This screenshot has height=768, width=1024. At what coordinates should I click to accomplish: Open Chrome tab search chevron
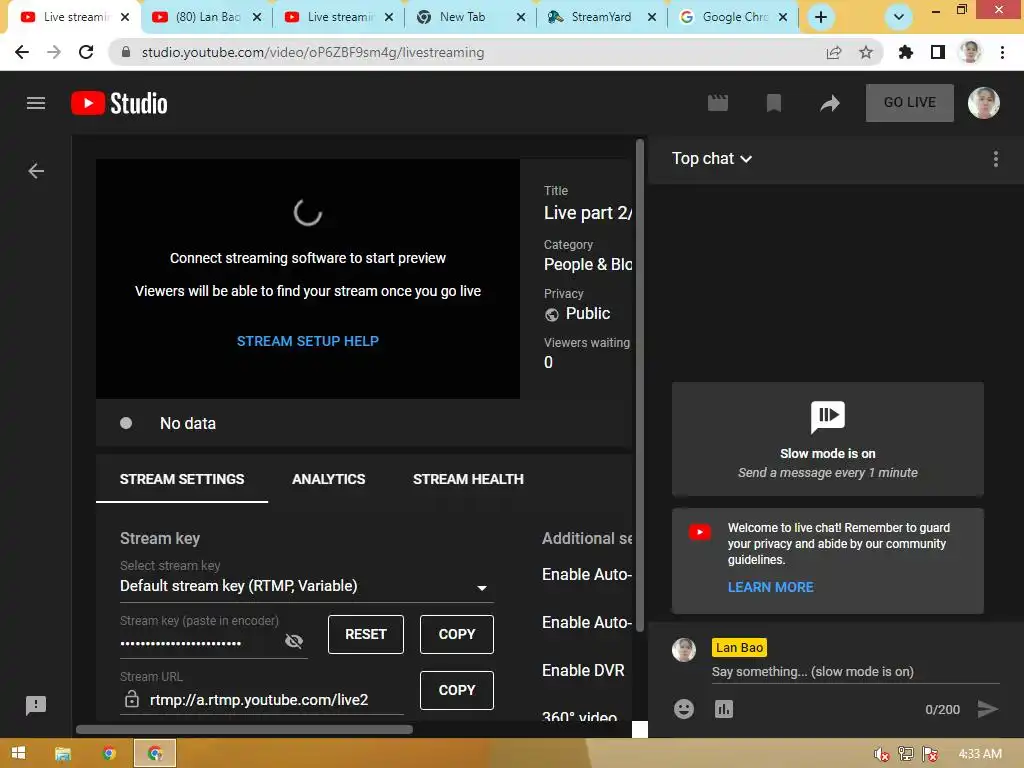[899, 17]
